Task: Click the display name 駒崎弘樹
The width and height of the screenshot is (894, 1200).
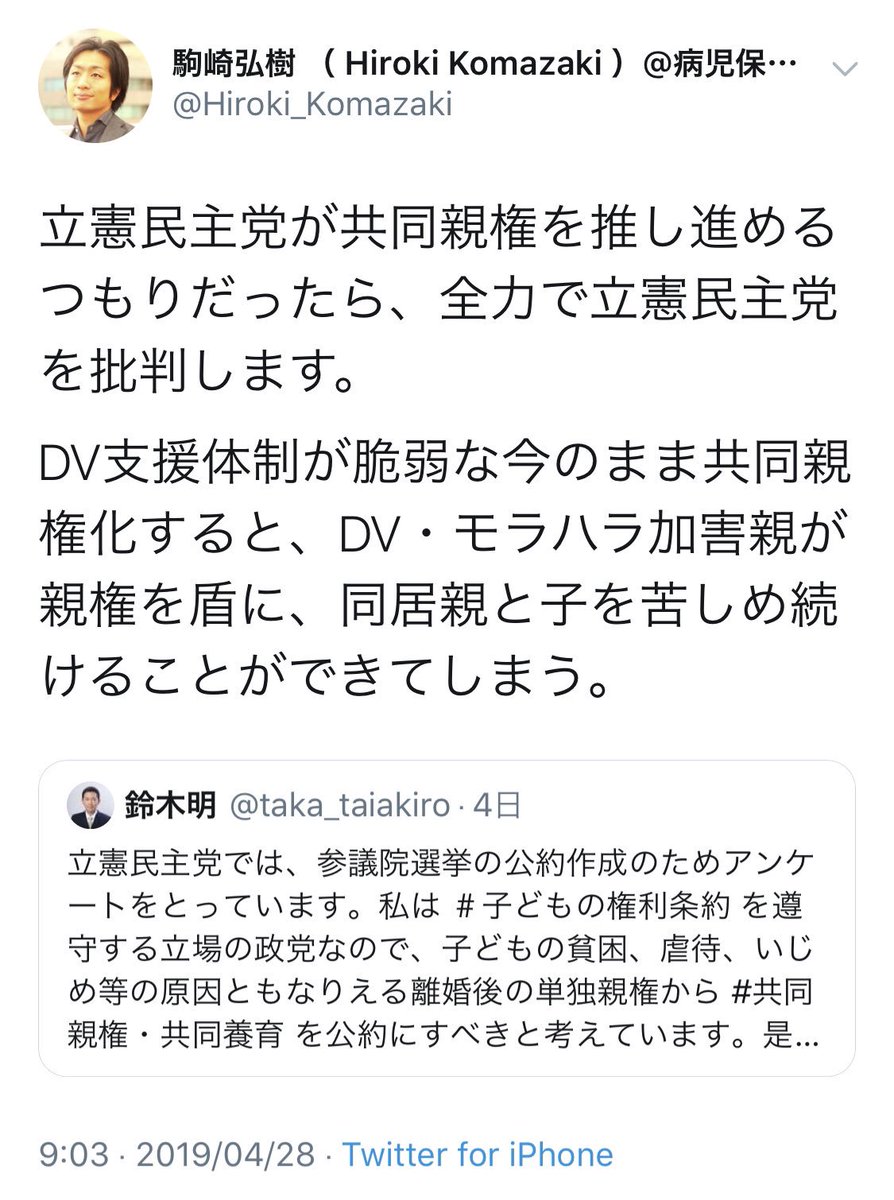Action: click(234, 66)
